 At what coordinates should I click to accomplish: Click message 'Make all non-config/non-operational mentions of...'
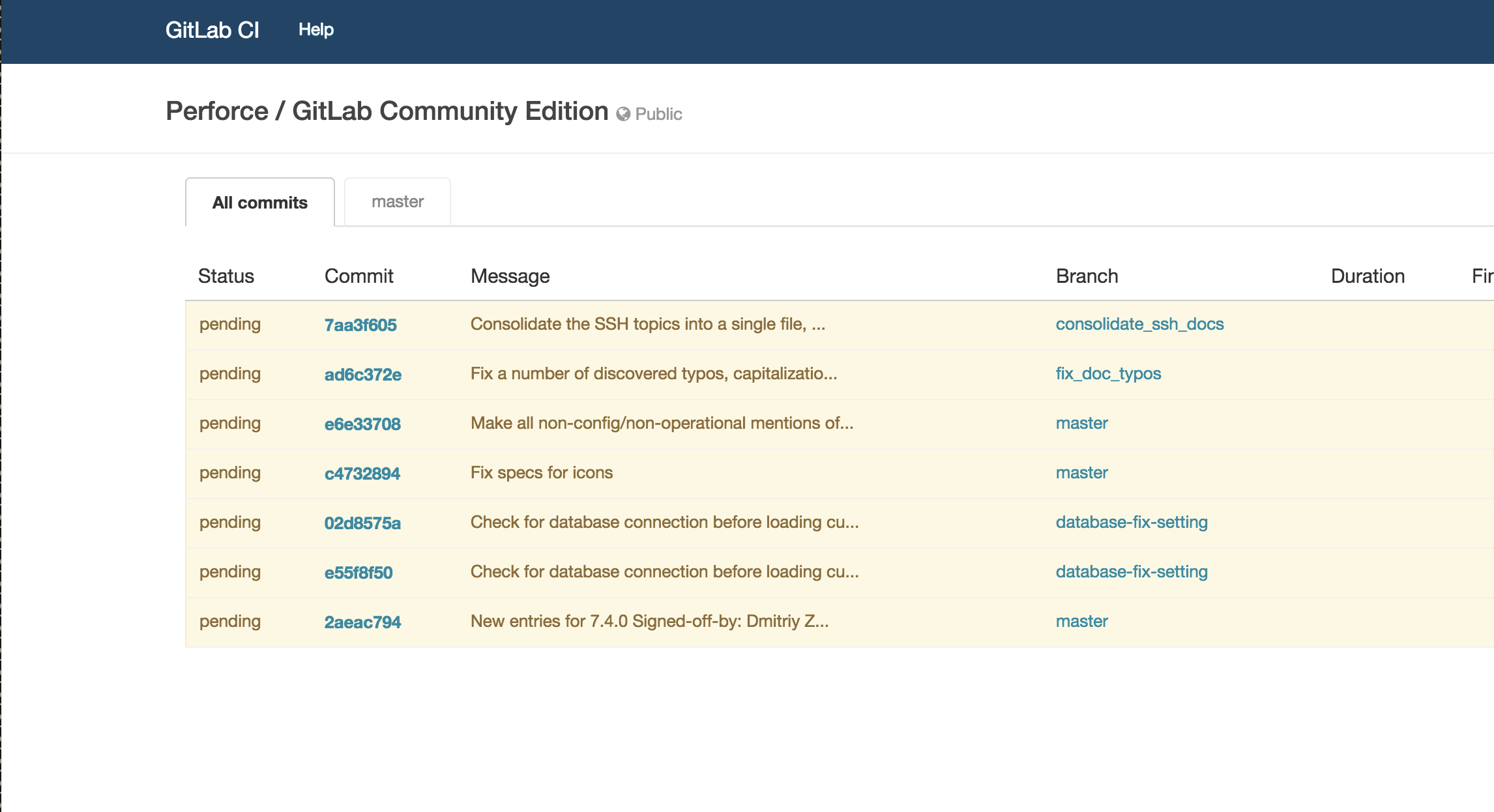pos(662,423)
